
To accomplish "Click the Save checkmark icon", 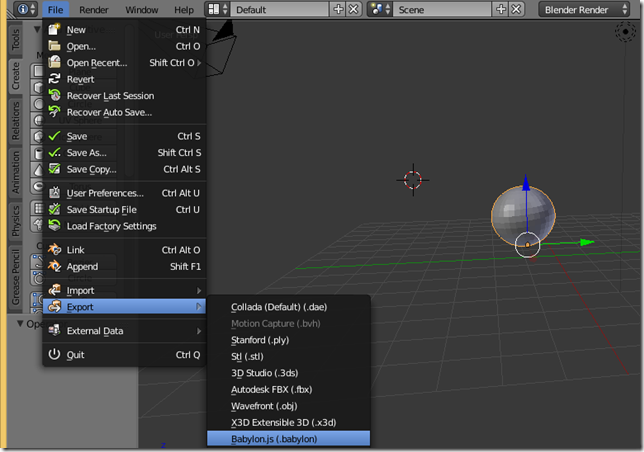I will point(54,136).
